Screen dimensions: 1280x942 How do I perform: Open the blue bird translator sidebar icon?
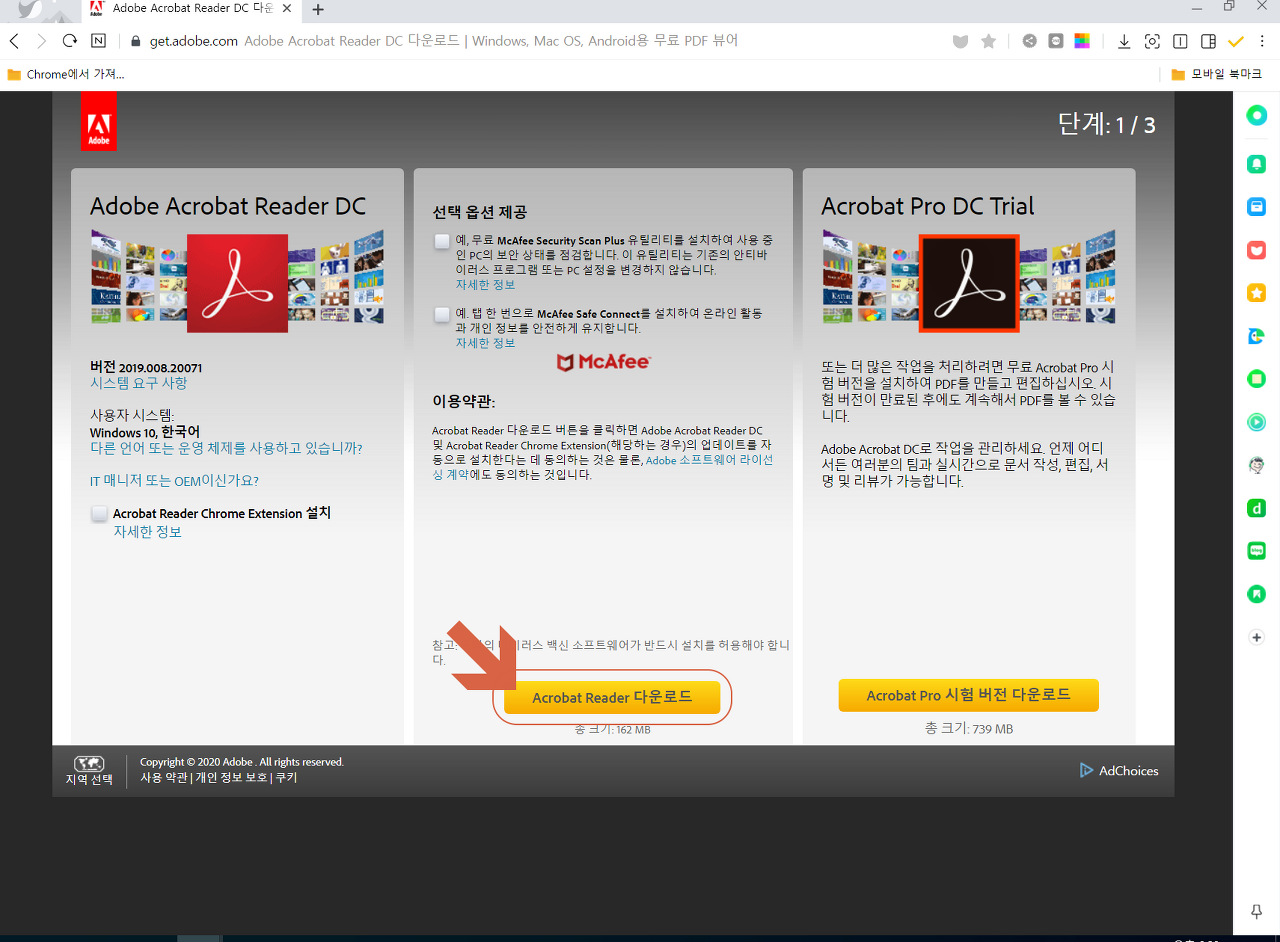pos(1257,336)
